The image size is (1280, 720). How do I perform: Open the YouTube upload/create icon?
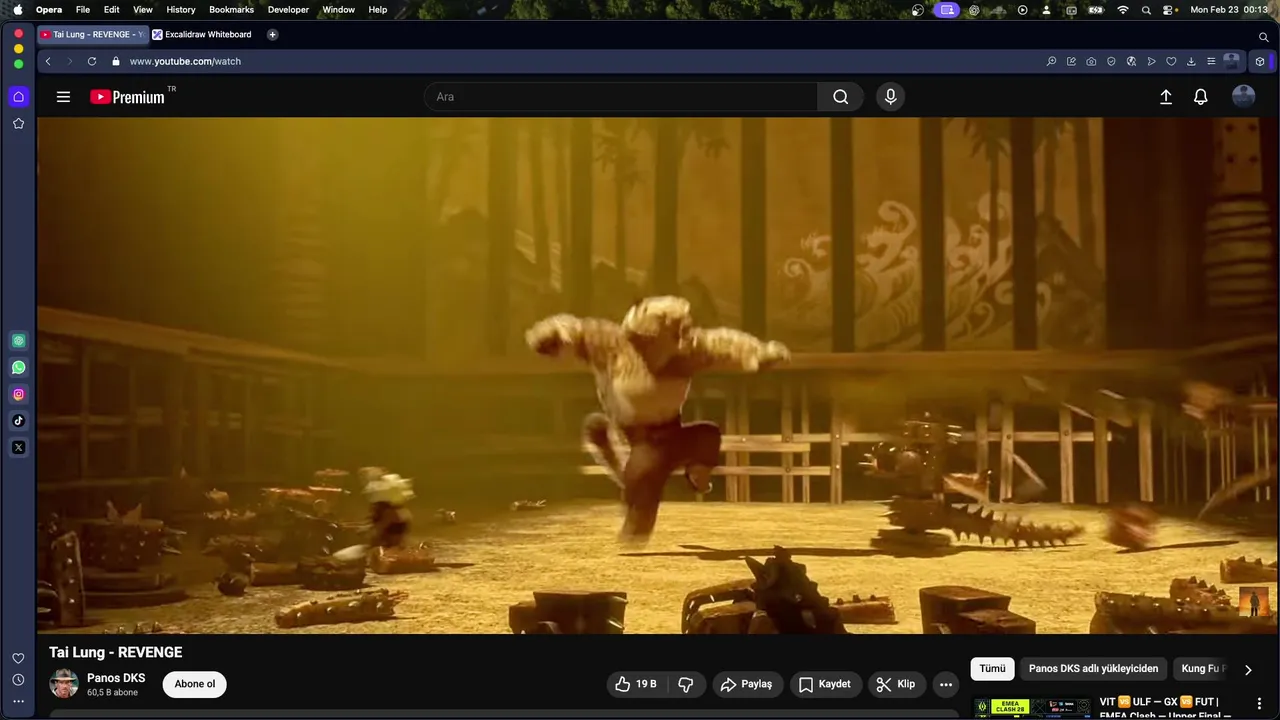[1166, 97]
